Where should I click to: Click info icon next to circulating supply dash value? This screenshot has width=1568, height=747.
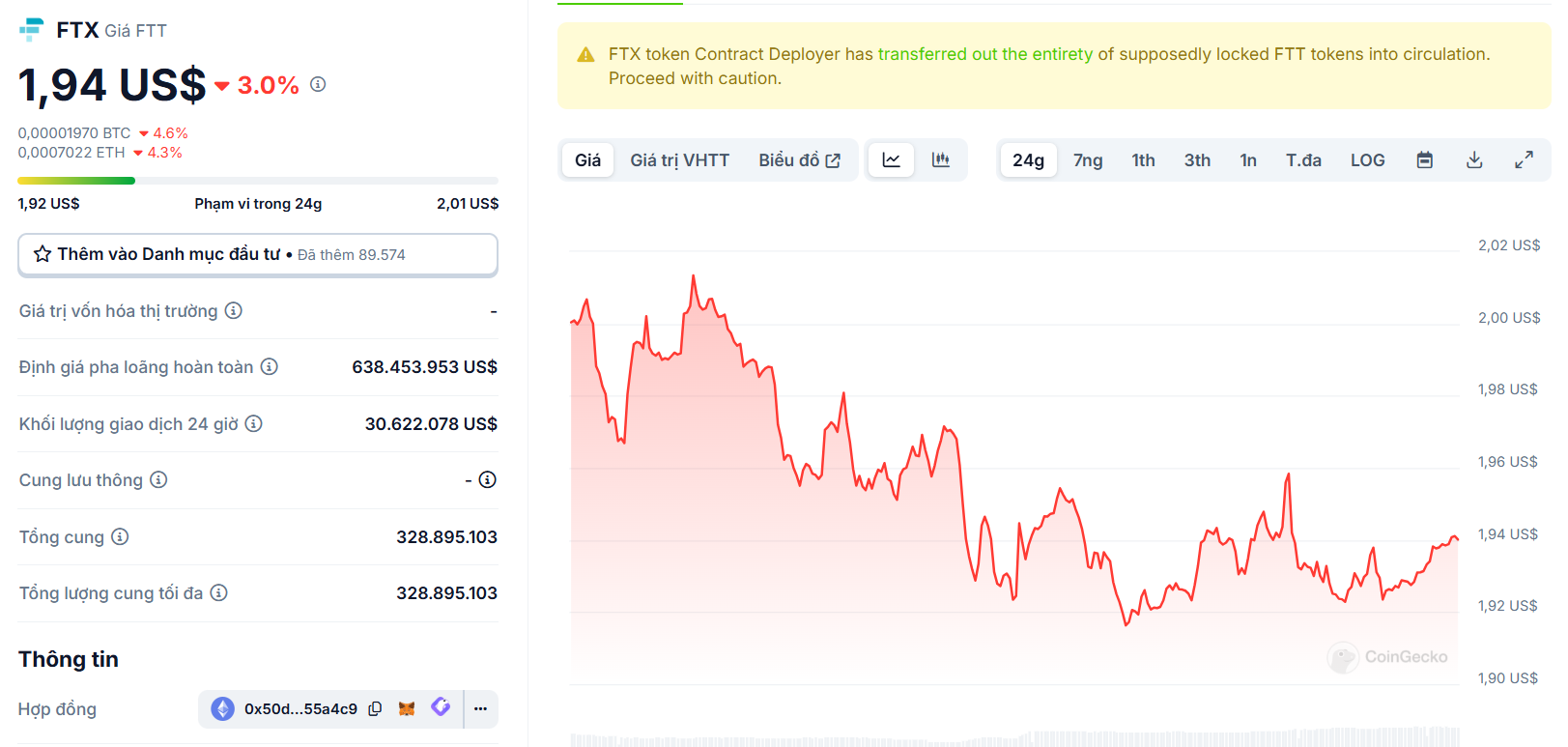click(x=488, y=479)
